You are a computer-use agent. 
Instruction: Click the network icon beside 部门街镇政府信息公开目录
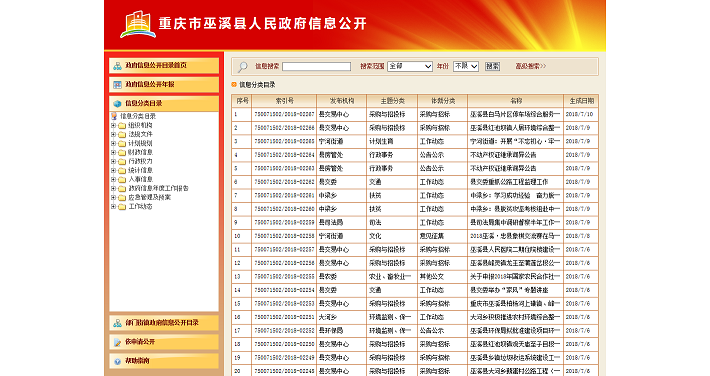[x=117, y=323]
